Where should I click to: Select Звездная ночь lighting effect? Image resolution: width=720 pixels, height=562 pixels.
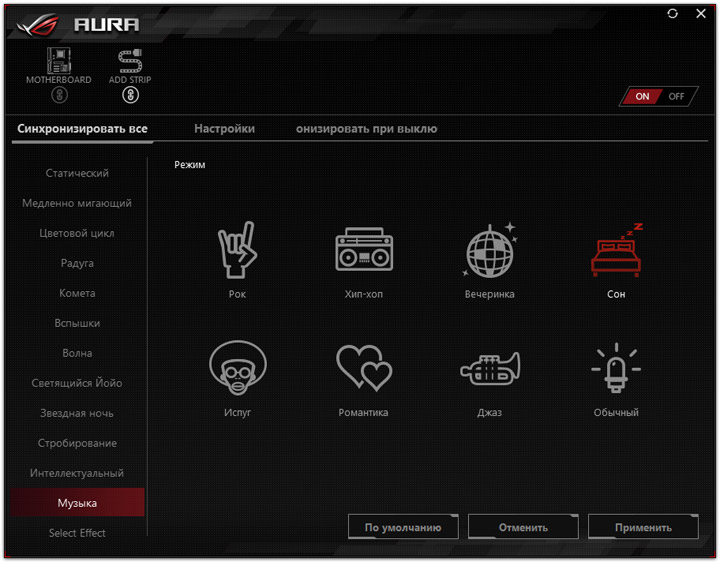(x=77, y=413)
